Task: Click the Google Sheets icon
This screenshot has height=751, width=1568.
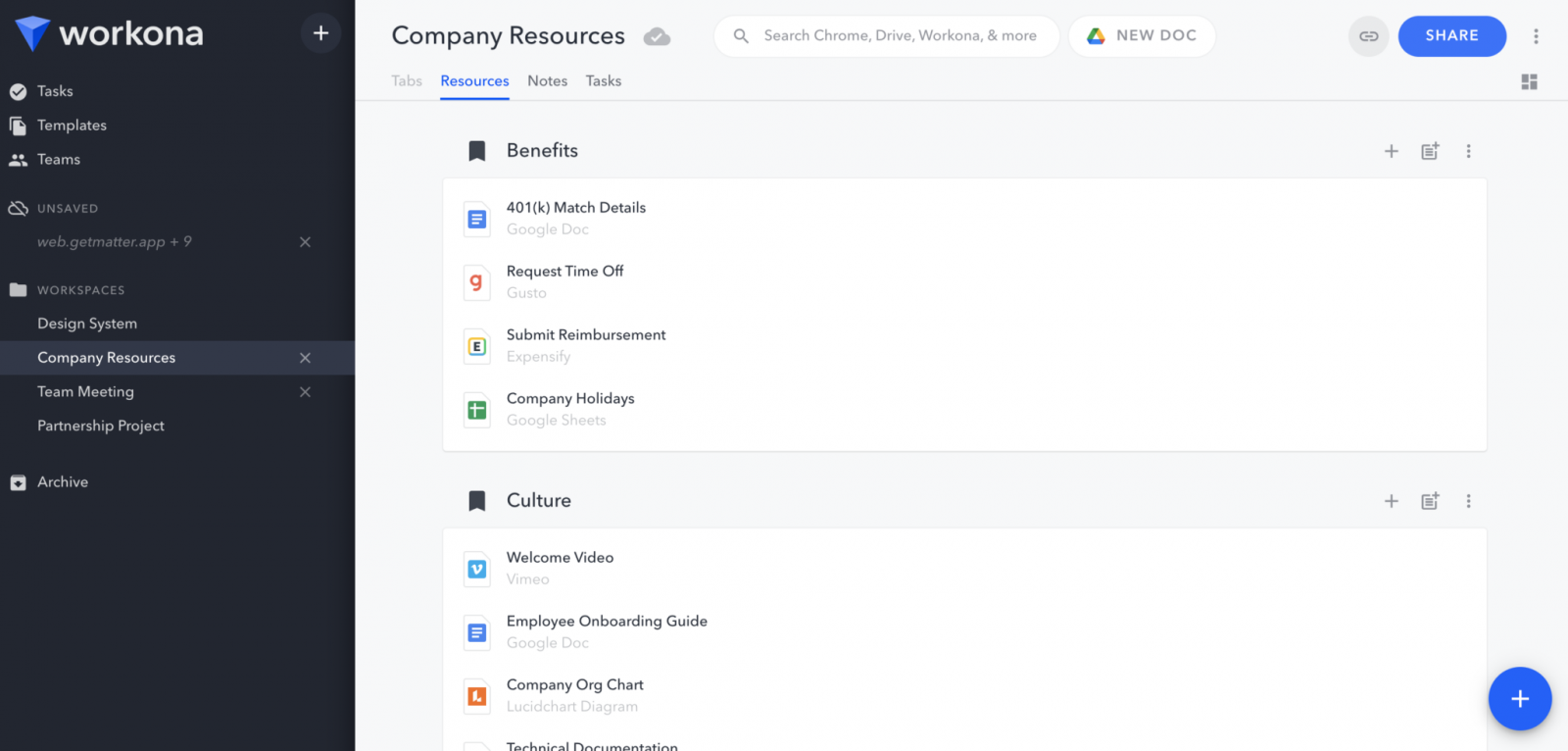Action: (477, 410)
